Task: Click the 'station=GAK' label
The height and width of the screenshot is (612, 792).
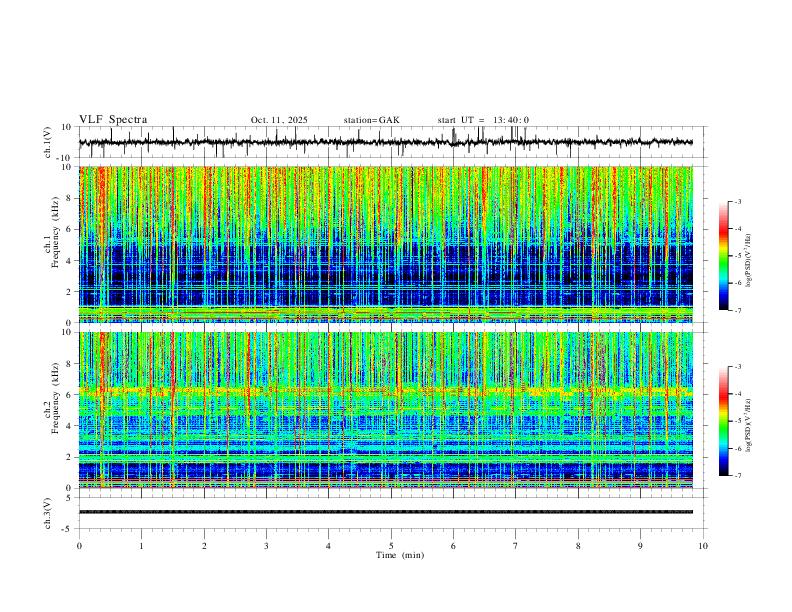Action: [x=371, y=120]
